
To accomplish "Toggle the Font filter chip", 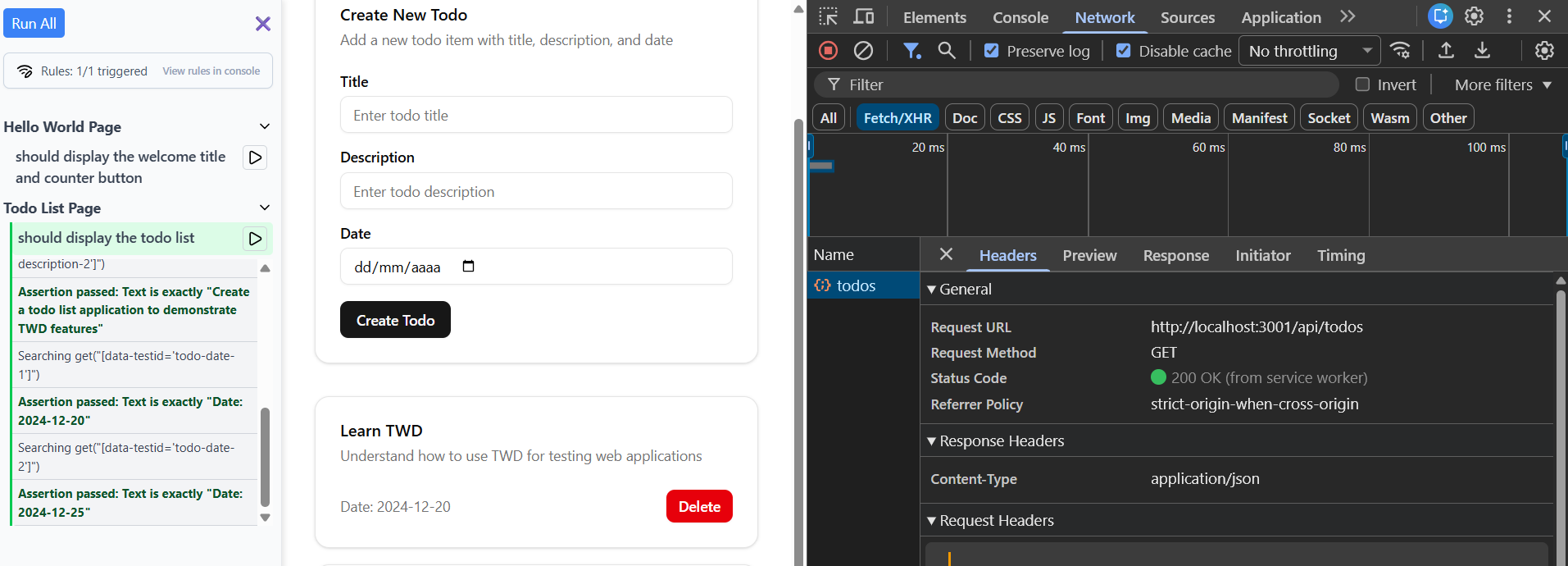I will (1091, 117).
